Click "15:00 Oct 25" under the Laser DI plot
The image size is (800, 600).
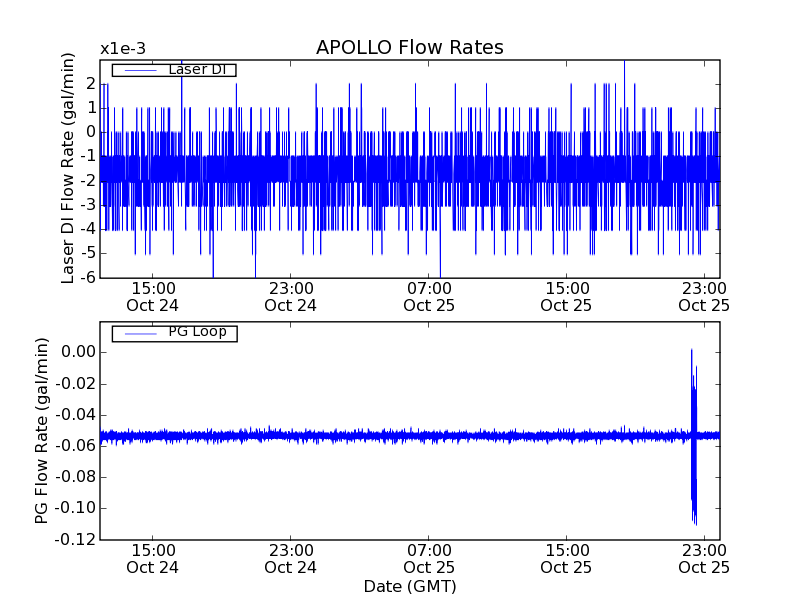tap(566, 297)
